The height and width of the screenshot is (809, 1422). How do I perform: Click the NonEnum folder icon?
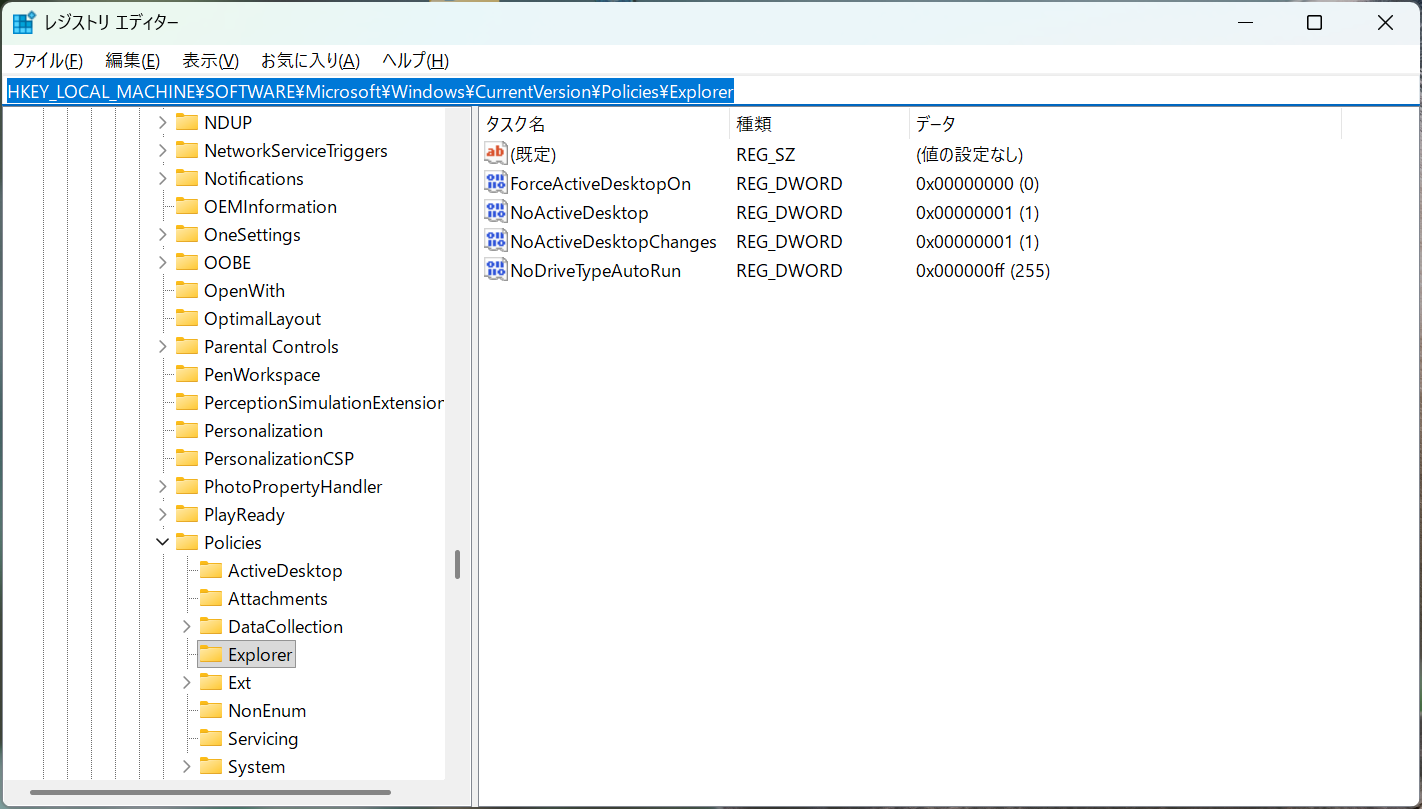(x=211, y=710)
